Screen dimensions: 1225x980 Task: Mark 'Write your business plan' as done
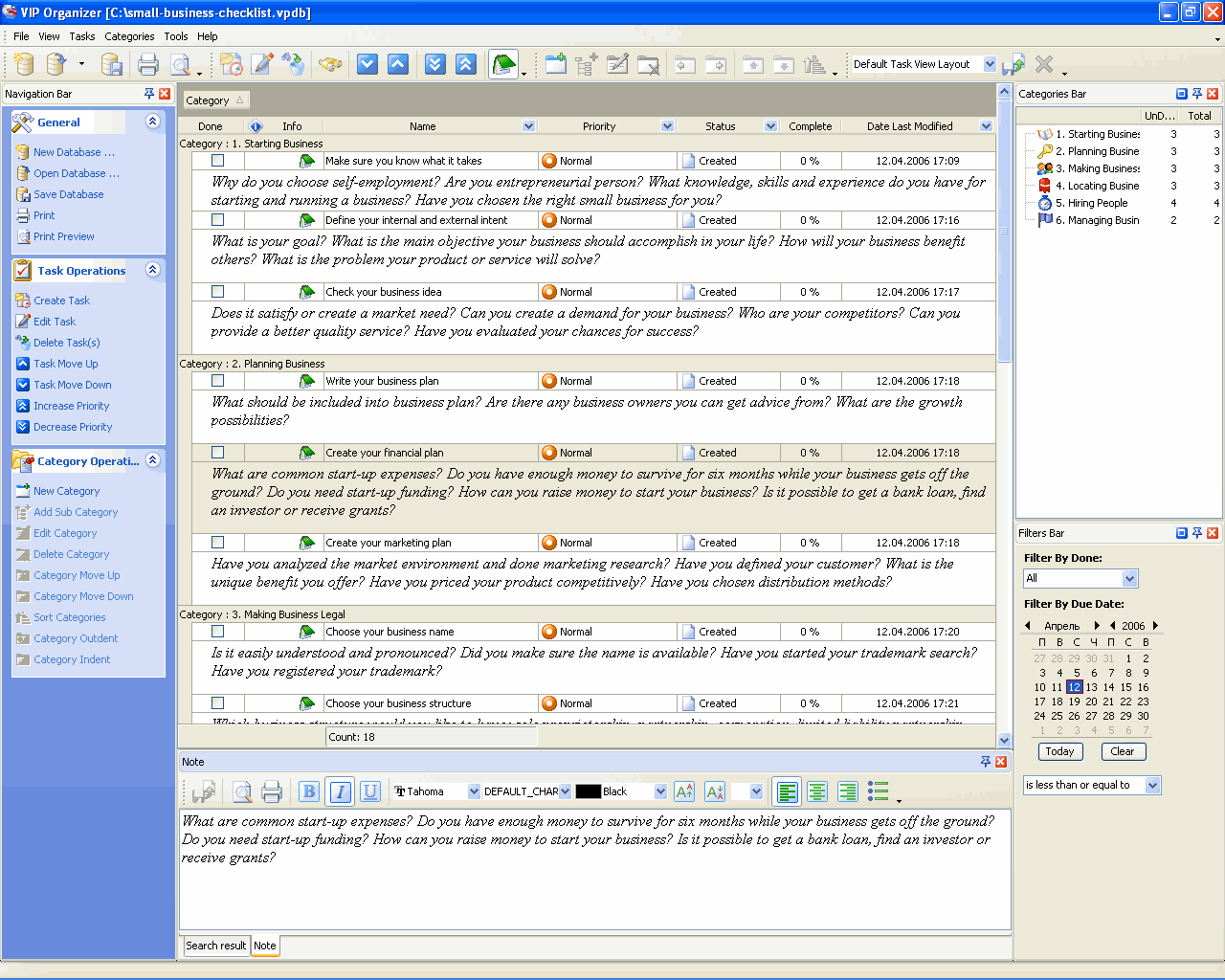coord(218,381)
